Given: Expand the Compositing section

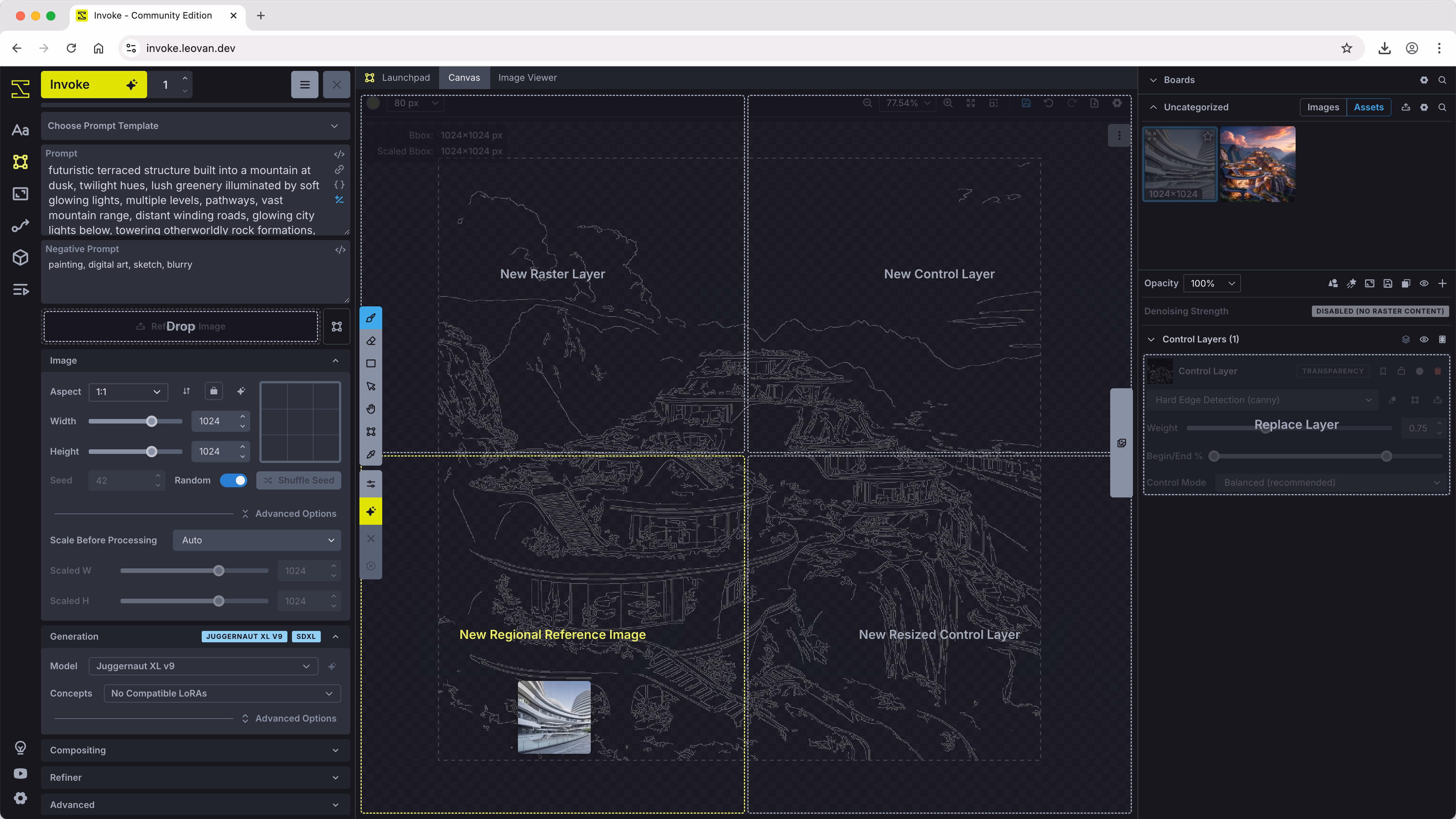Looking at the screenshot, I should pyautogui.click(x=195, y=750).
